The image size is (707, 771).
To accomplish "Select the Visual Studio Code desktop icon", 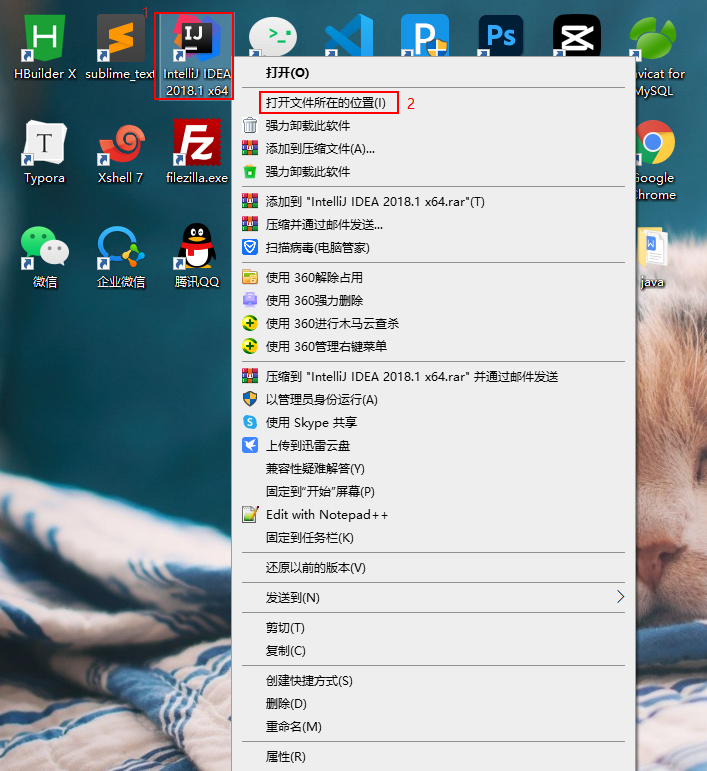I will 349,35.
